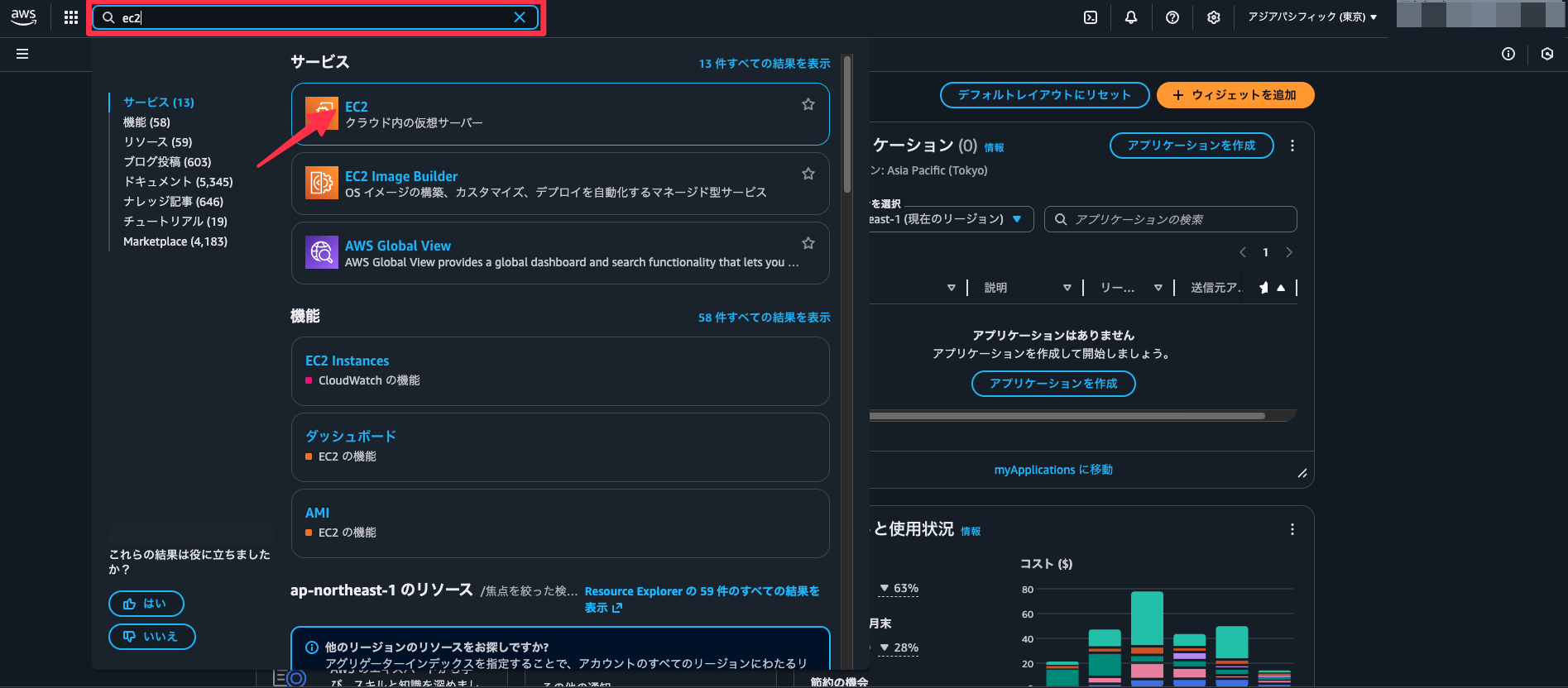Click the info icon in region hint banner
1568x688 pixels.
(x=312, y=647)
